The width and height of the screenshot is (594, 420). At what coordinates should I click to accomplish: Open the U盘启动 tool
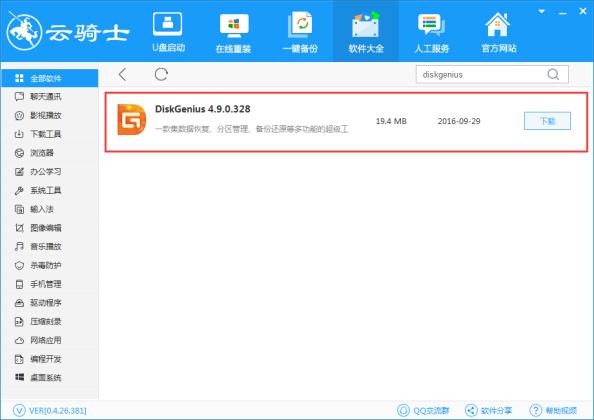point(168,32)
